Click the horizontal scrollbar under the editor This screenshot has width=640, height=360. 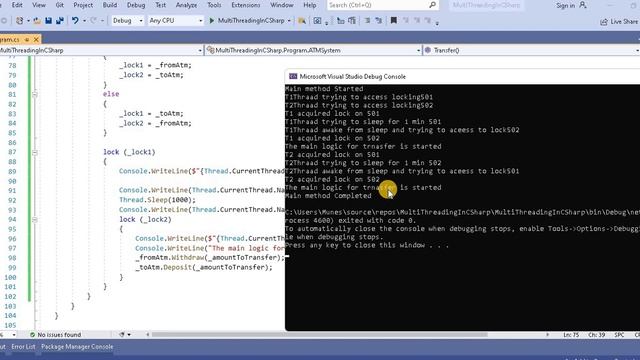tap(320, 335)
